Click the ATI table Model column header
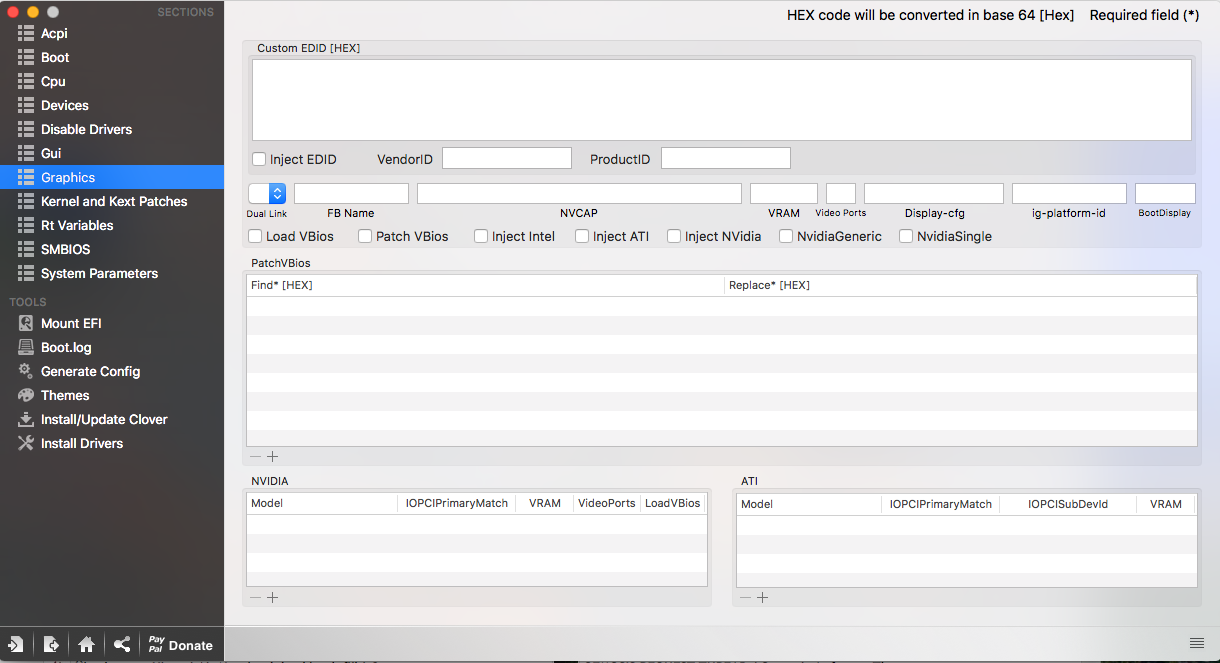1220x663 pixels. pyautogui.click(x=809, y=504)
